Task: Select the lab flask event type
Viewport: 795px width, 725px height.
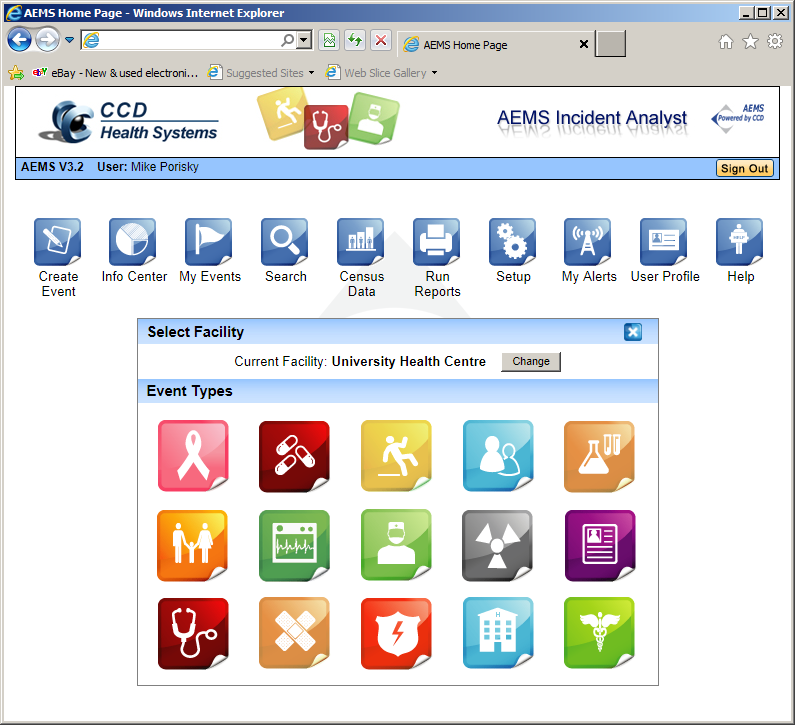Action: click(599, 456)
